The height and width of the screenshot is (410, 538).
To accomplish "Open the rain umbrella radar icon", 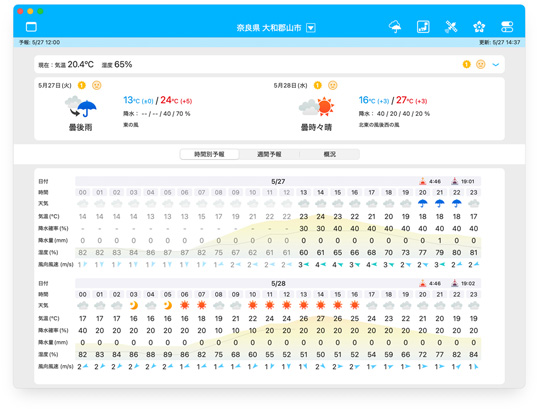I will coord(395,27).
